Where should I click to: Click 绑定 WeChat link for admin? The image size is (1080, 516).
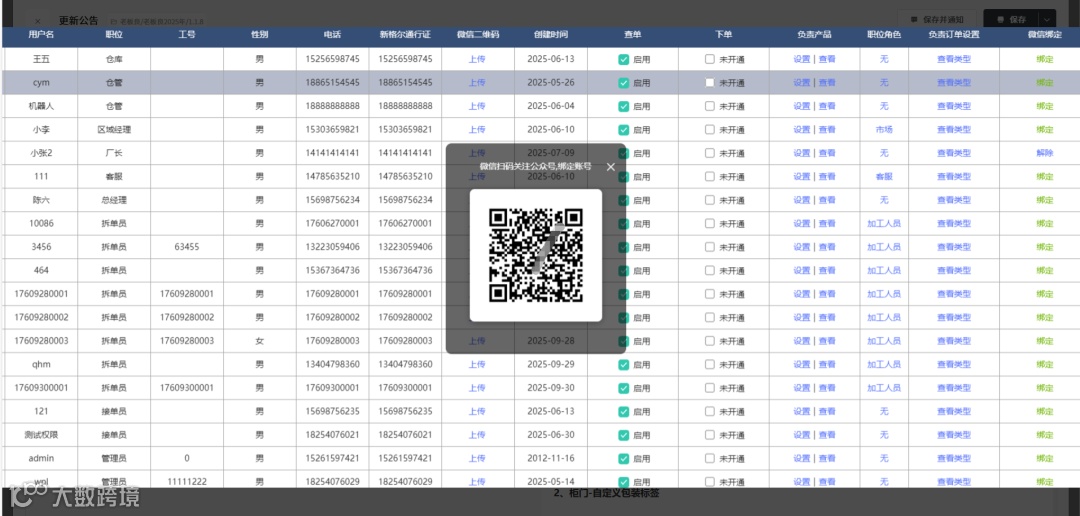click(x=1044, y=458)
